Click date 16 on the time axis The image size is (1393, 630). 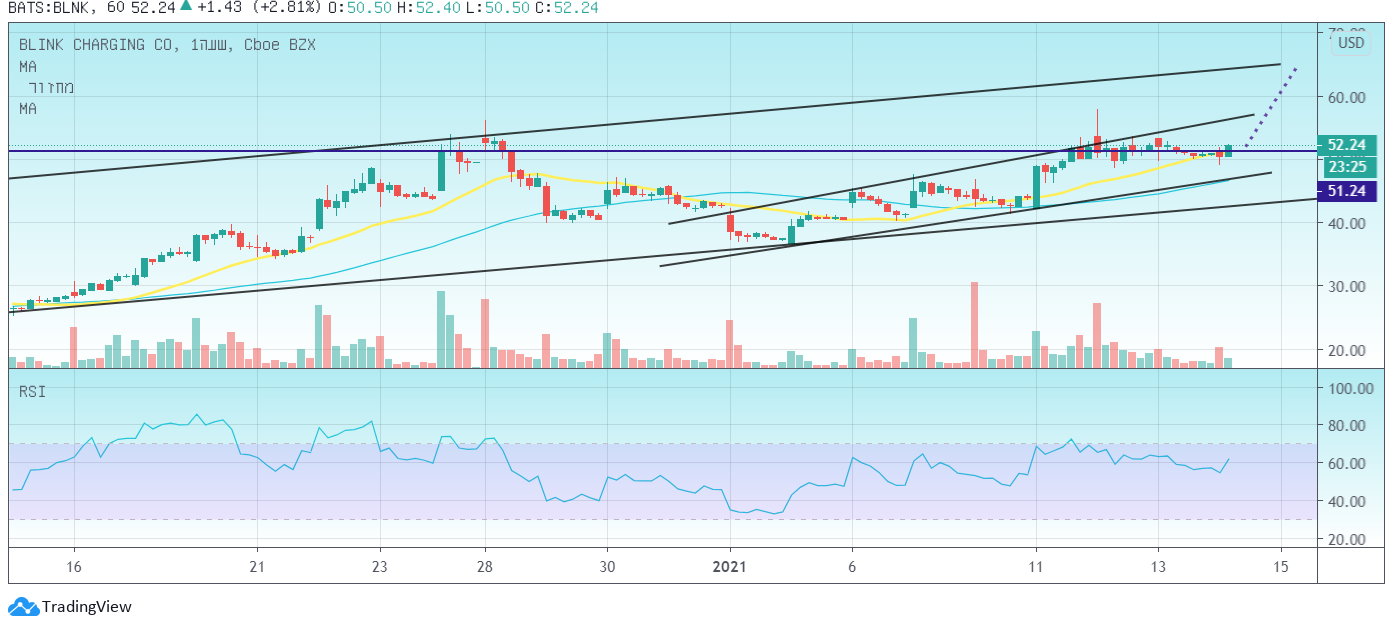pos(74,566)
